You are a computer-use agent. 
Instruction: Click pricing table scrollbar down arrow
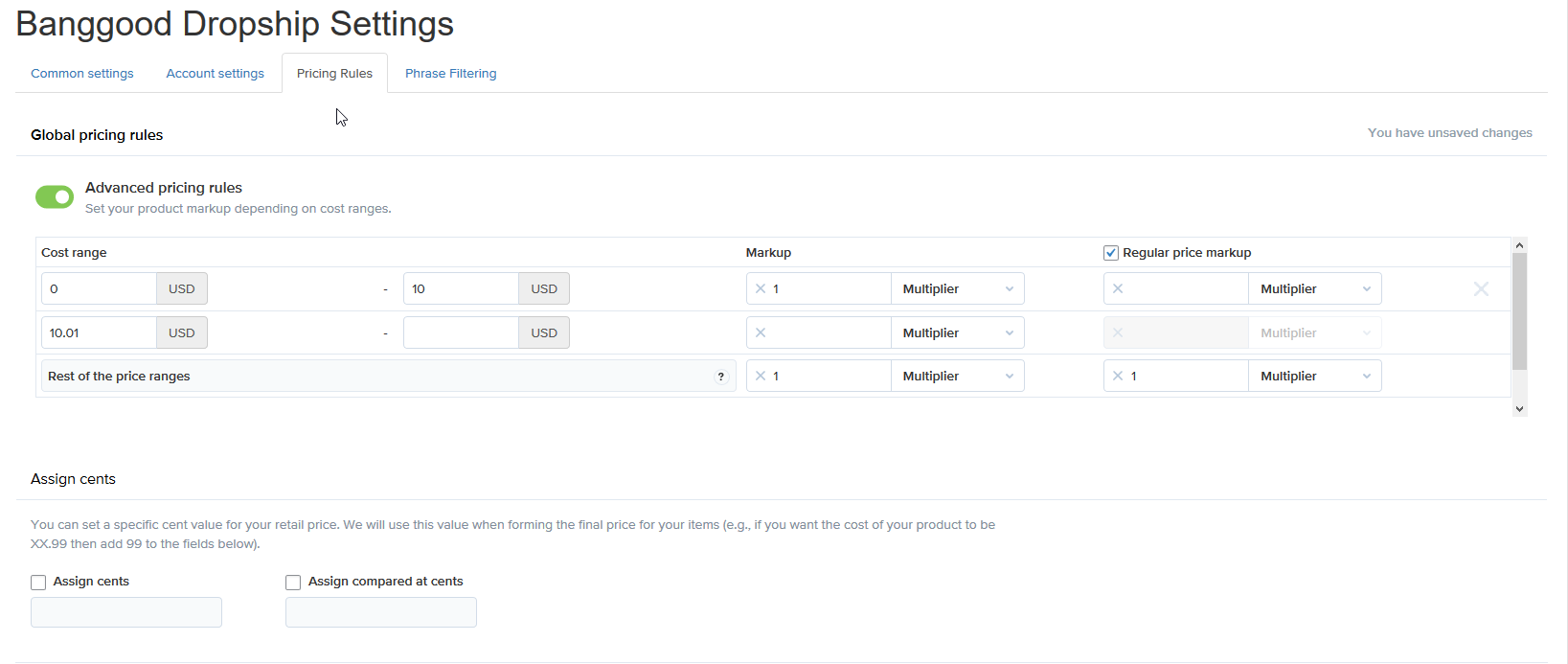pyautogui.click(x=1519, y=409)
